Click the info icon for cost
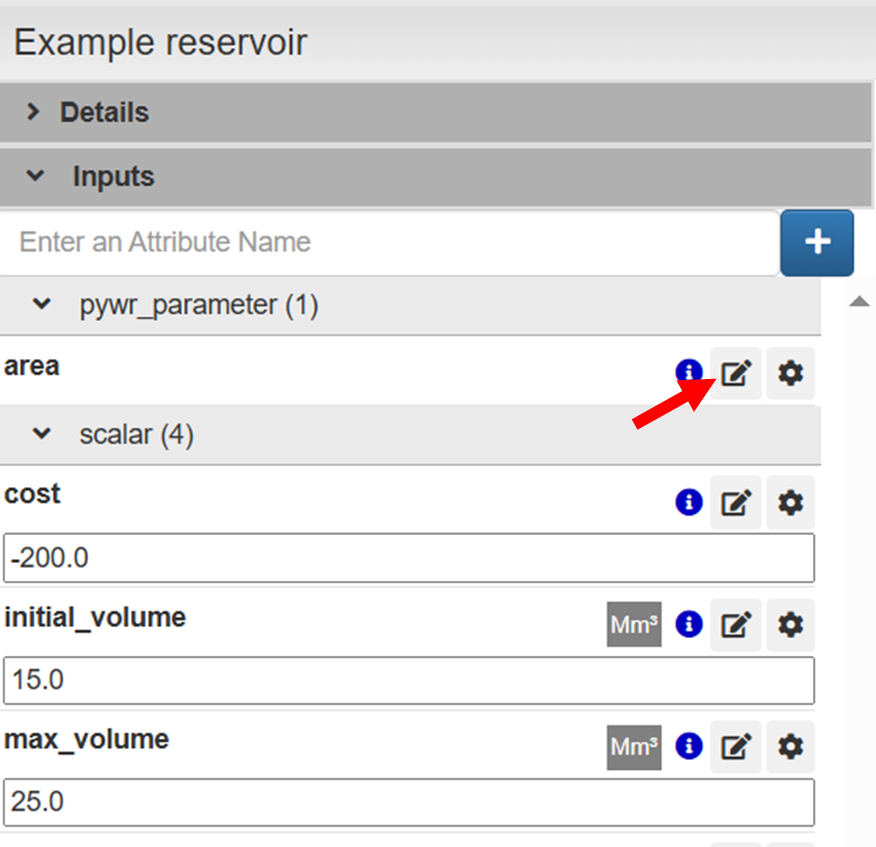Screen dimensions: 876x847 pyautogui.click(x=689, y=502)
